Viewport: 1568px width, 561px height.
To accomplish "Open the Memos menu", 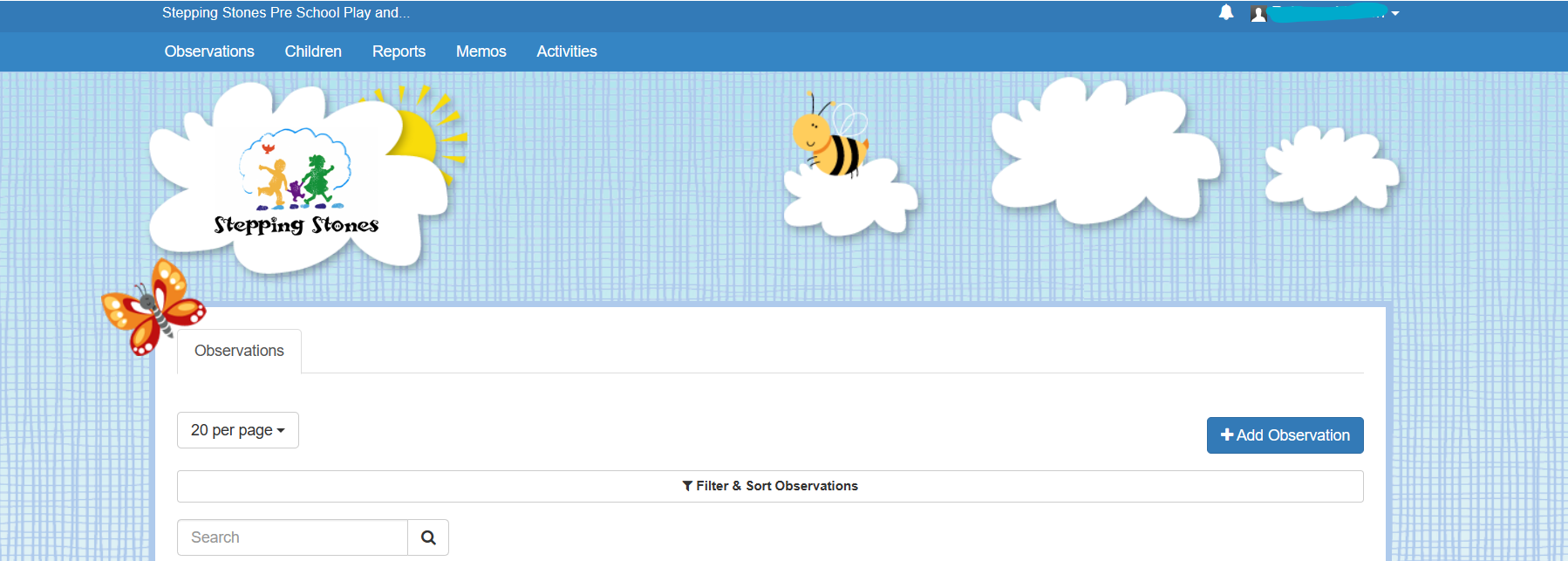I will click(481, 51).
